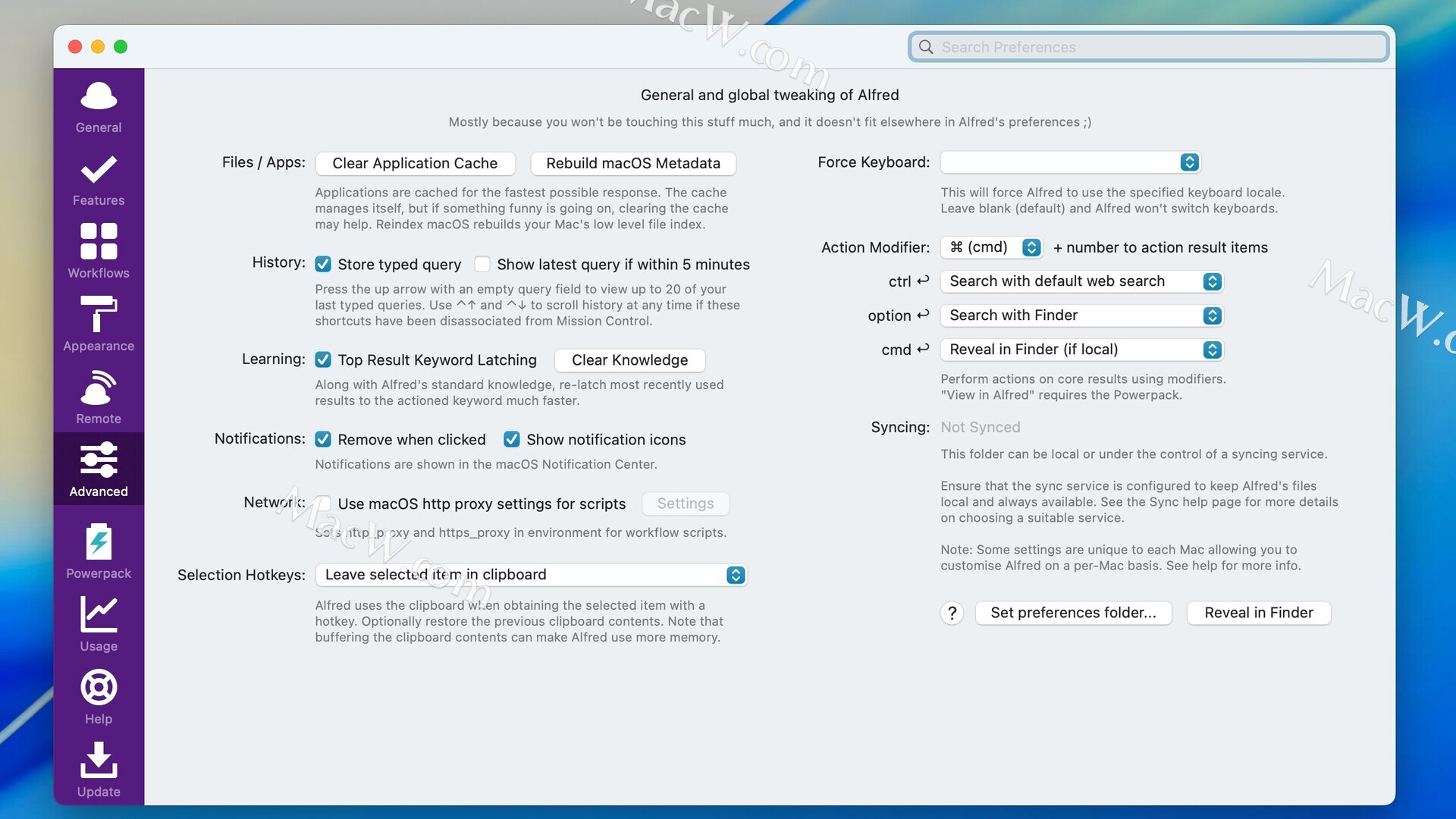This screenshot has height=819, width=1456.
Task: Click the Update download icon
Action: coord(99,760)
